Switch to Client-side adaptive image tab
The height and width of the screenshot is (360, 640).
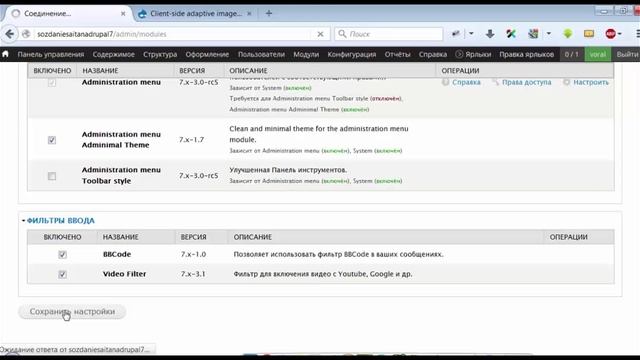click(196, 13)
